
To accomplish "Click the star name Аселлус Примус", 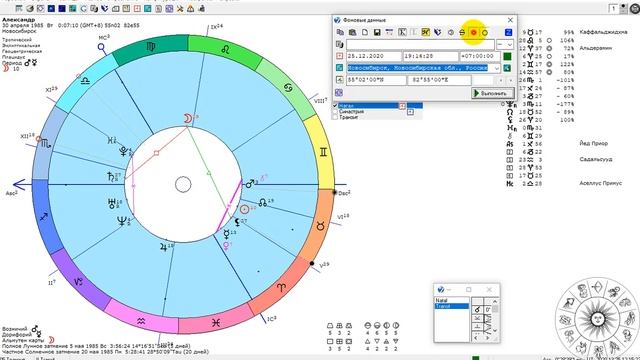I will [600, 183].
